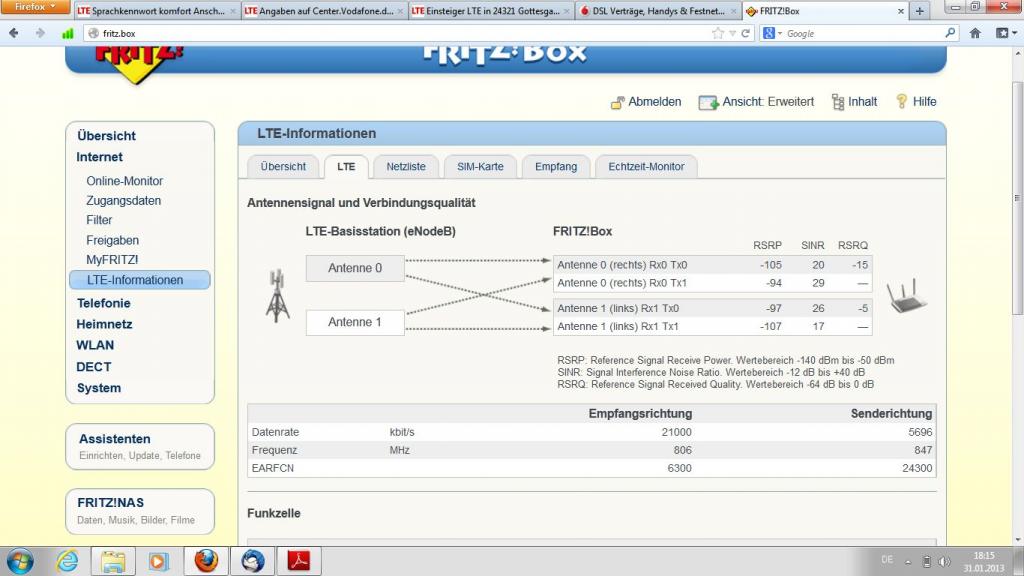
Task: Open the bookmarks toolbar menu icon
Action: click(1004, 33)
